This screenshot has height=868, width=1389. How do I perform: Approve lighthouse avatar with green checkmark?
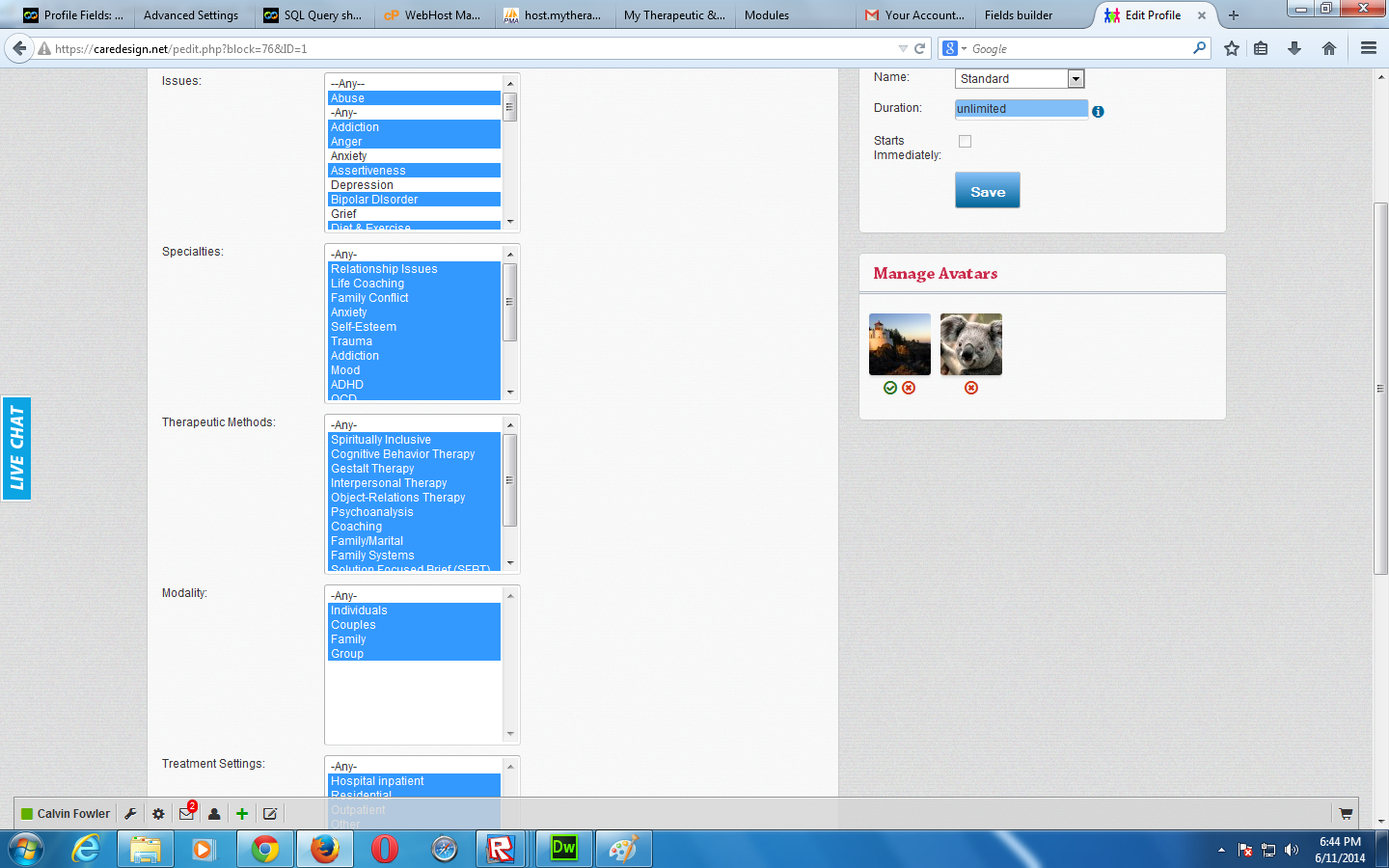[890, 388]
